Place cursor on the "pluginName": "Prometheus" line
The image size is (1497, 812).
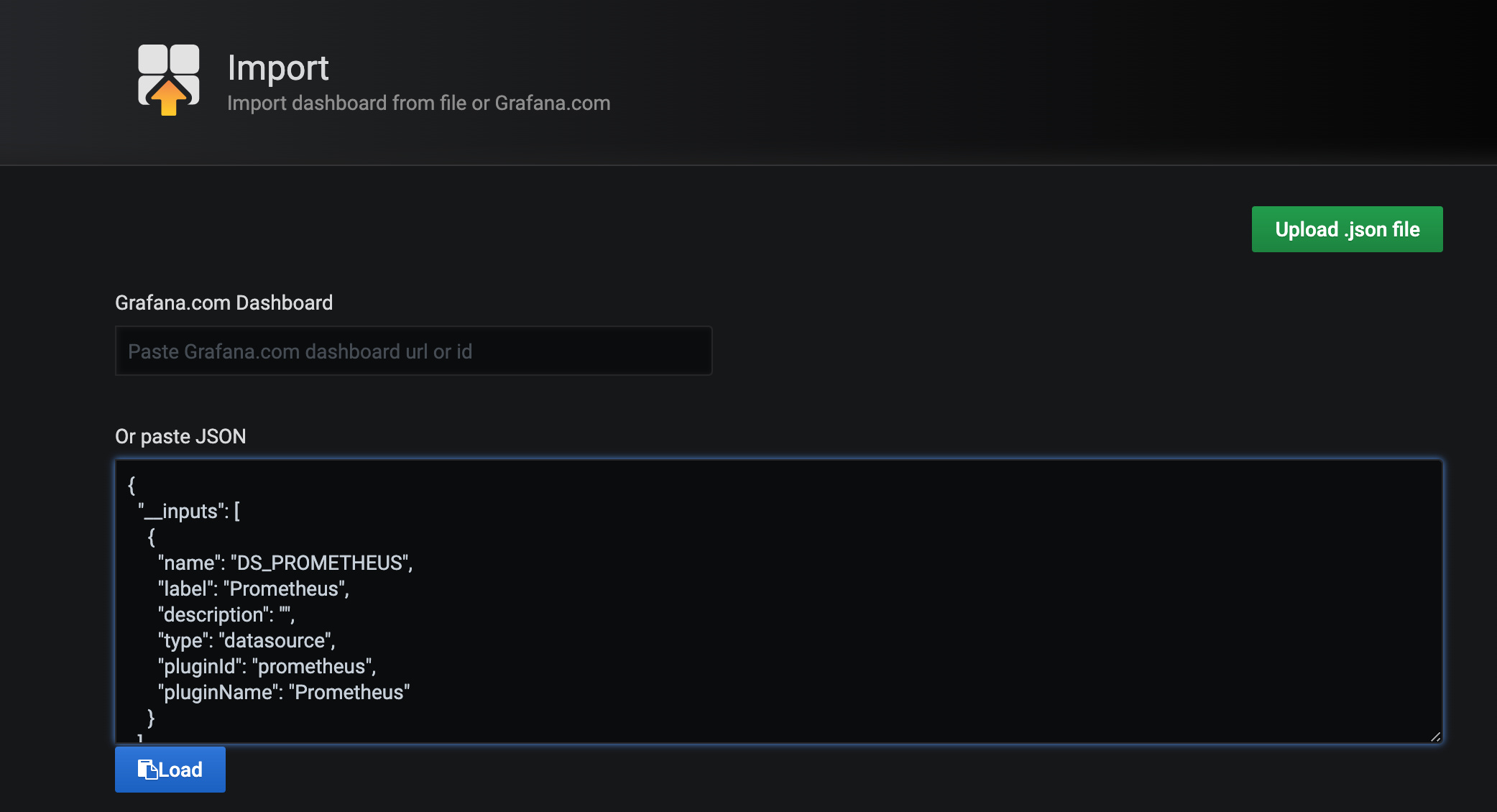tap(283, 692)
